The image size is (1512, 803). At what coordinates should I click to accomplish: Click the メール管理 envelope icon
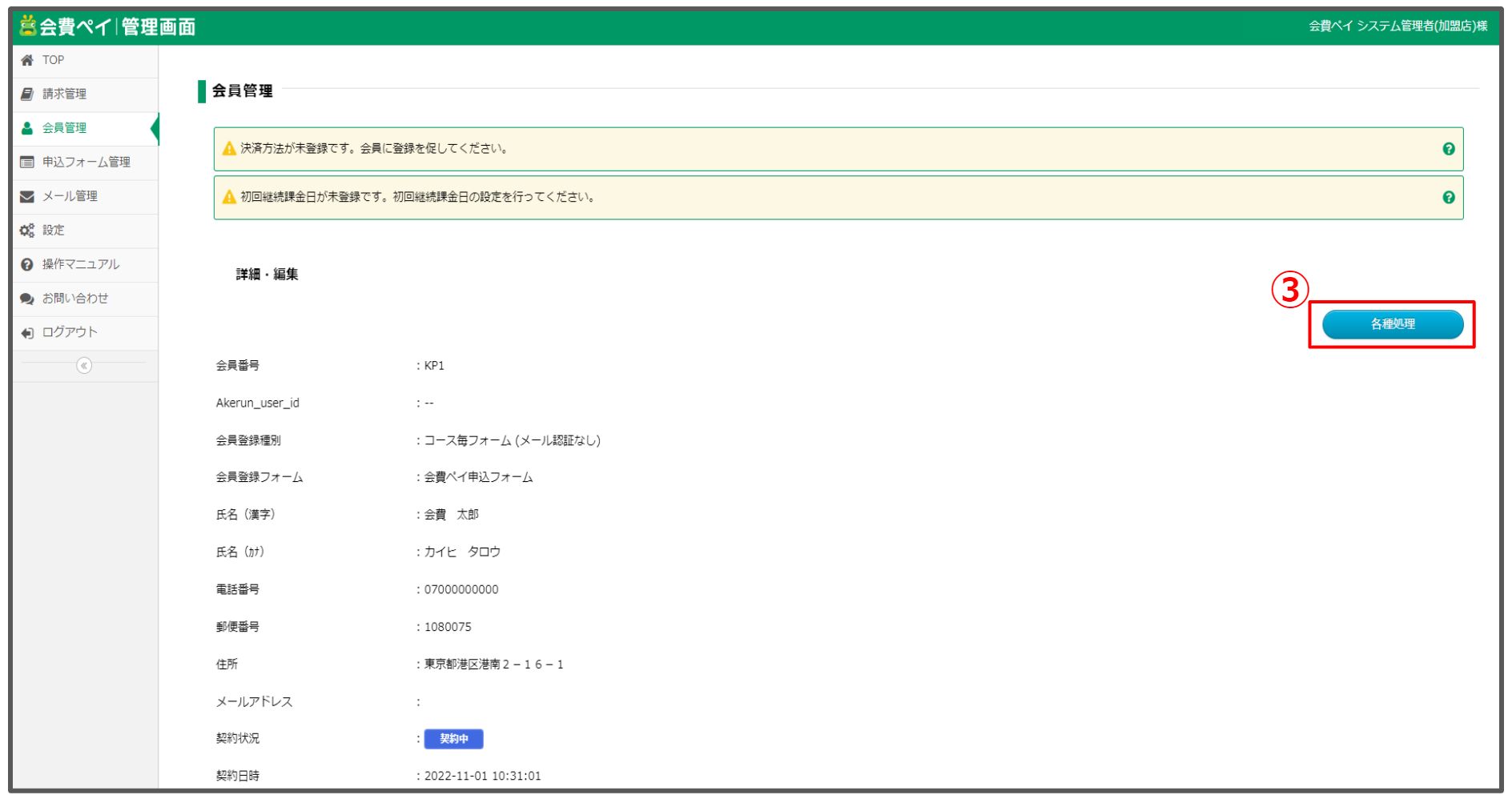tap(27, 196)
